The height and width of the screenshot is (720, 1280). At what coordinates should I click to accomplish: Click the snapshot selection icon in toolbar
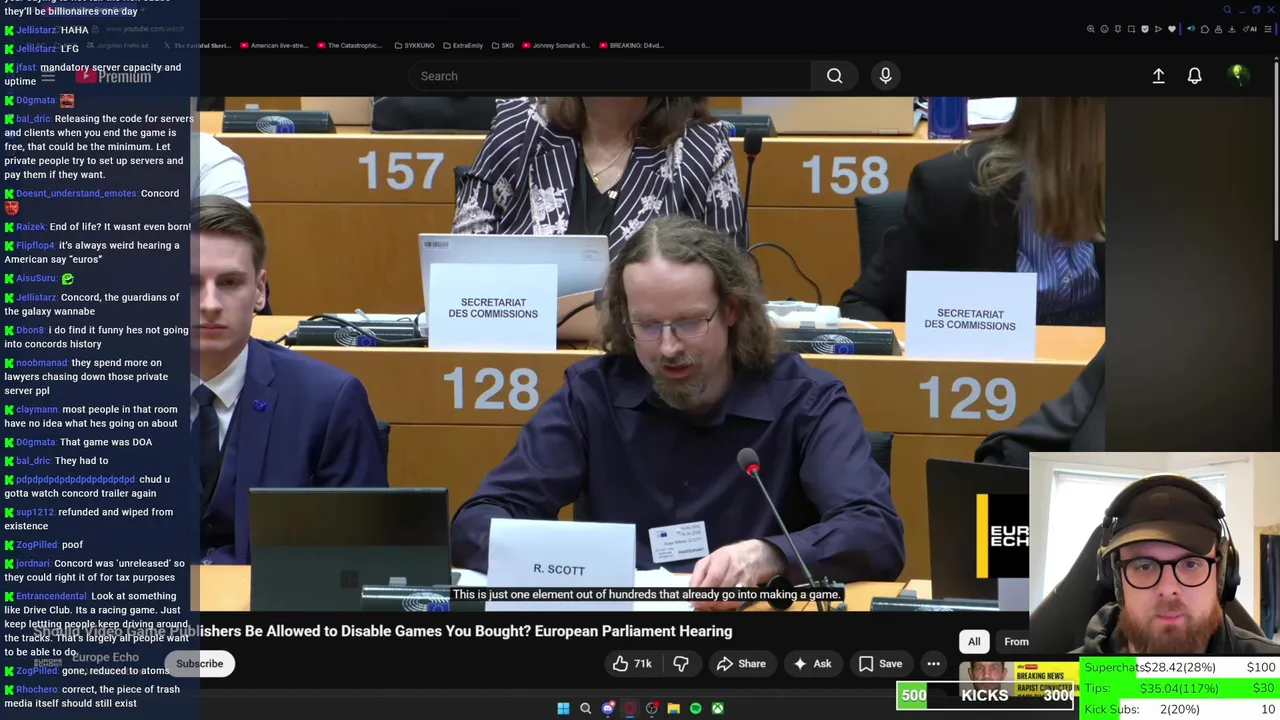click(x=1131, y=29)
